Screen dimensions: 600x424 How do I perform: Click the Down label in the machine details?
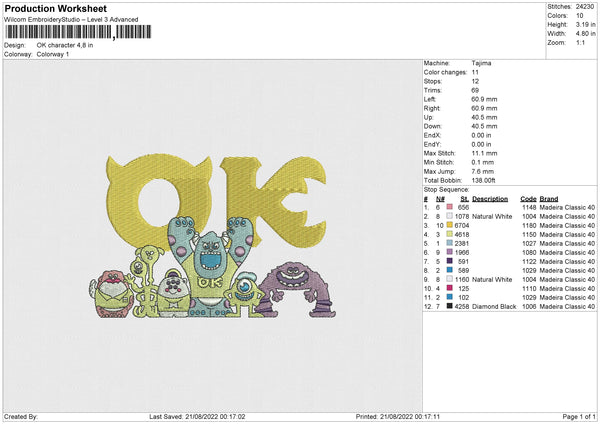pyautogui.click(x=432, y=126)
